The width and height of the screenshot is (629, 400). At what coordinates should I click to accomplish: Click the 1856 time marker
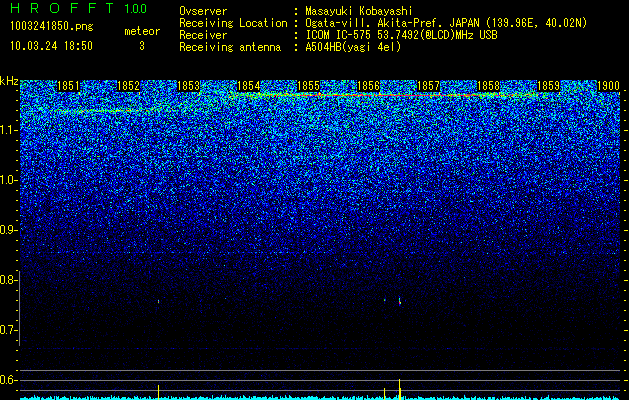pyautogui.click(x=368, y=86)
